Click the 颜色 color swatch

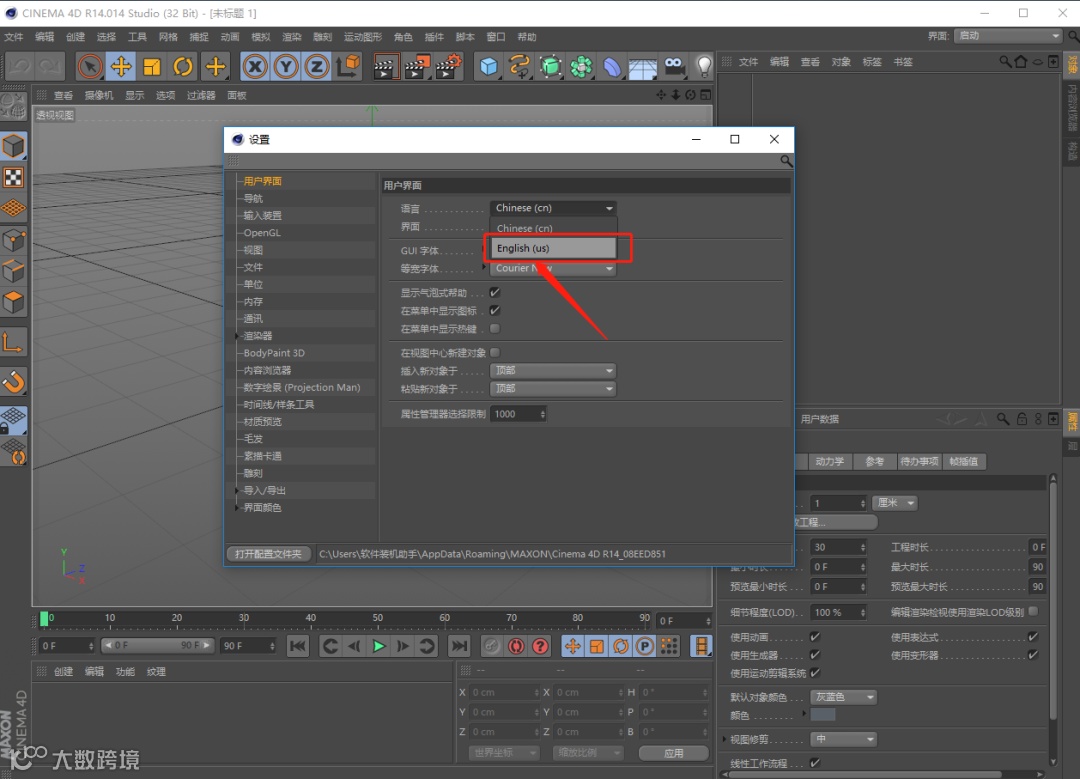823,715
